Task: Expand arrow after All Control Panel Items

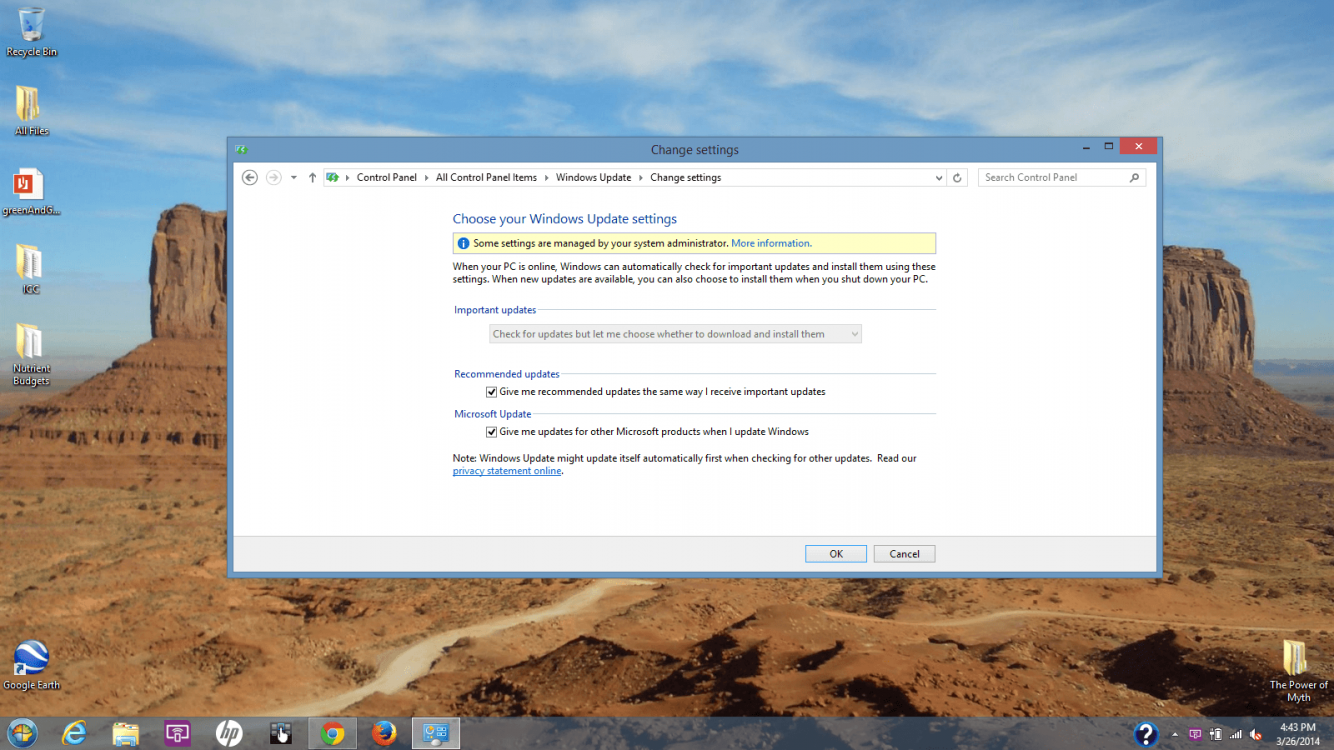Action: click(546, 178)
